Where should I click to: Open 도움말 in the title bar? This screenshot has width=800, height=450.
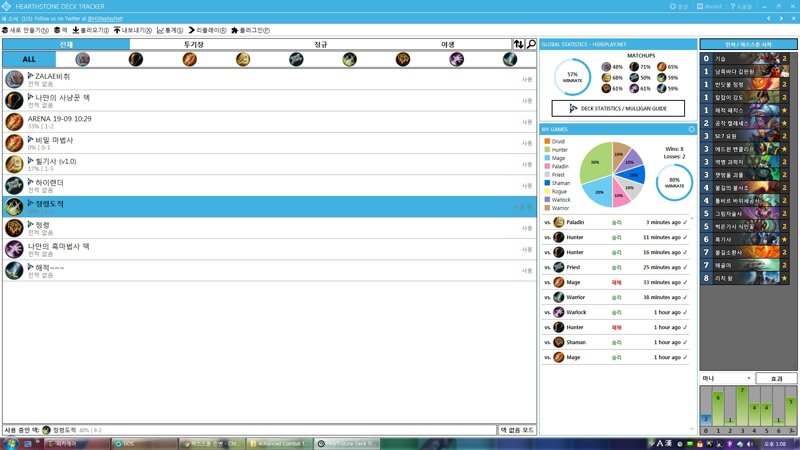tap(741, 6)
